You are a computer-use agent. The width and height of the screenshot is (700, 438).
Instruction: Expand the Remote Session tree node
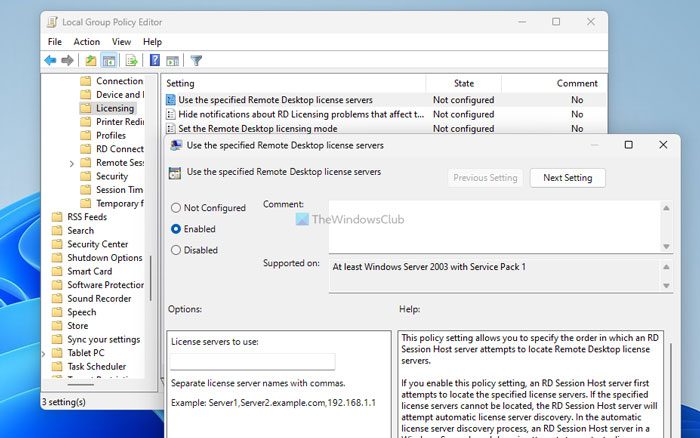click(71, 163)
